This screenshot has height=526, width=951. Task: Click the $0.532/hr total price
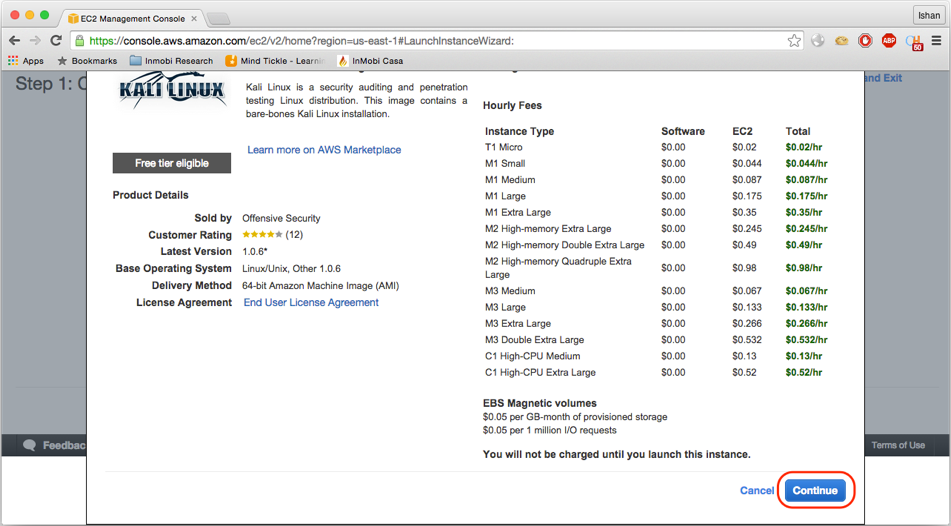[806, 340]
